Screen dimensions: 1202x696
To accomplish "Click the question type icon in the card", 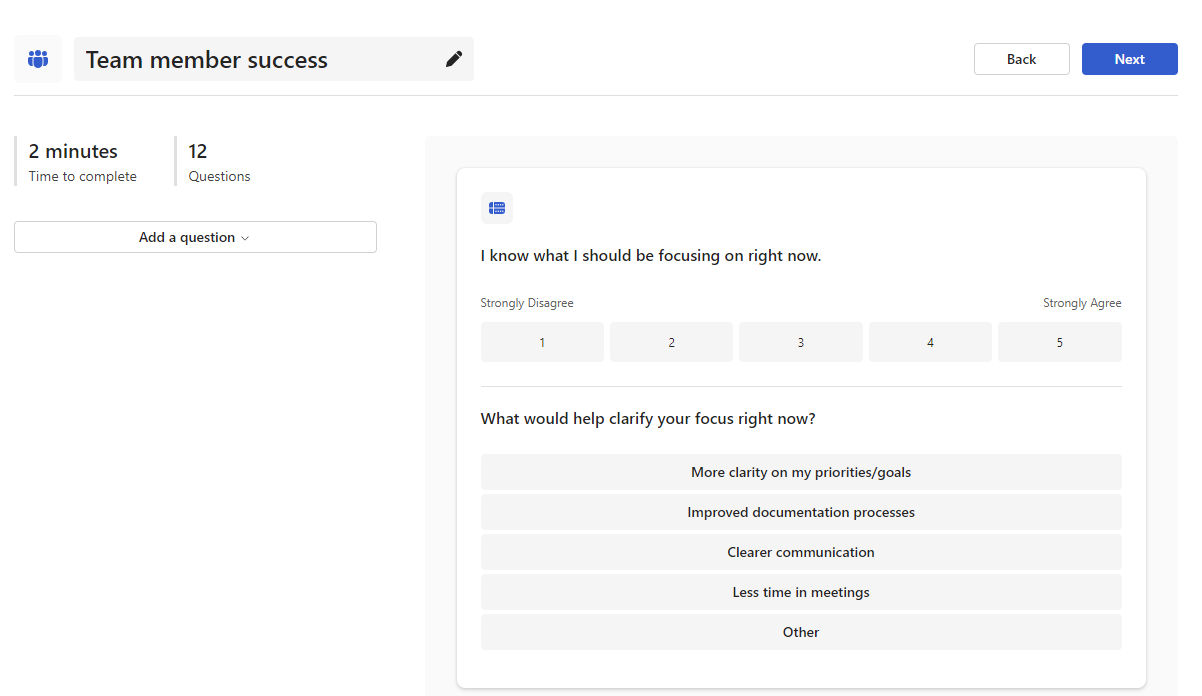I will 497,208.
